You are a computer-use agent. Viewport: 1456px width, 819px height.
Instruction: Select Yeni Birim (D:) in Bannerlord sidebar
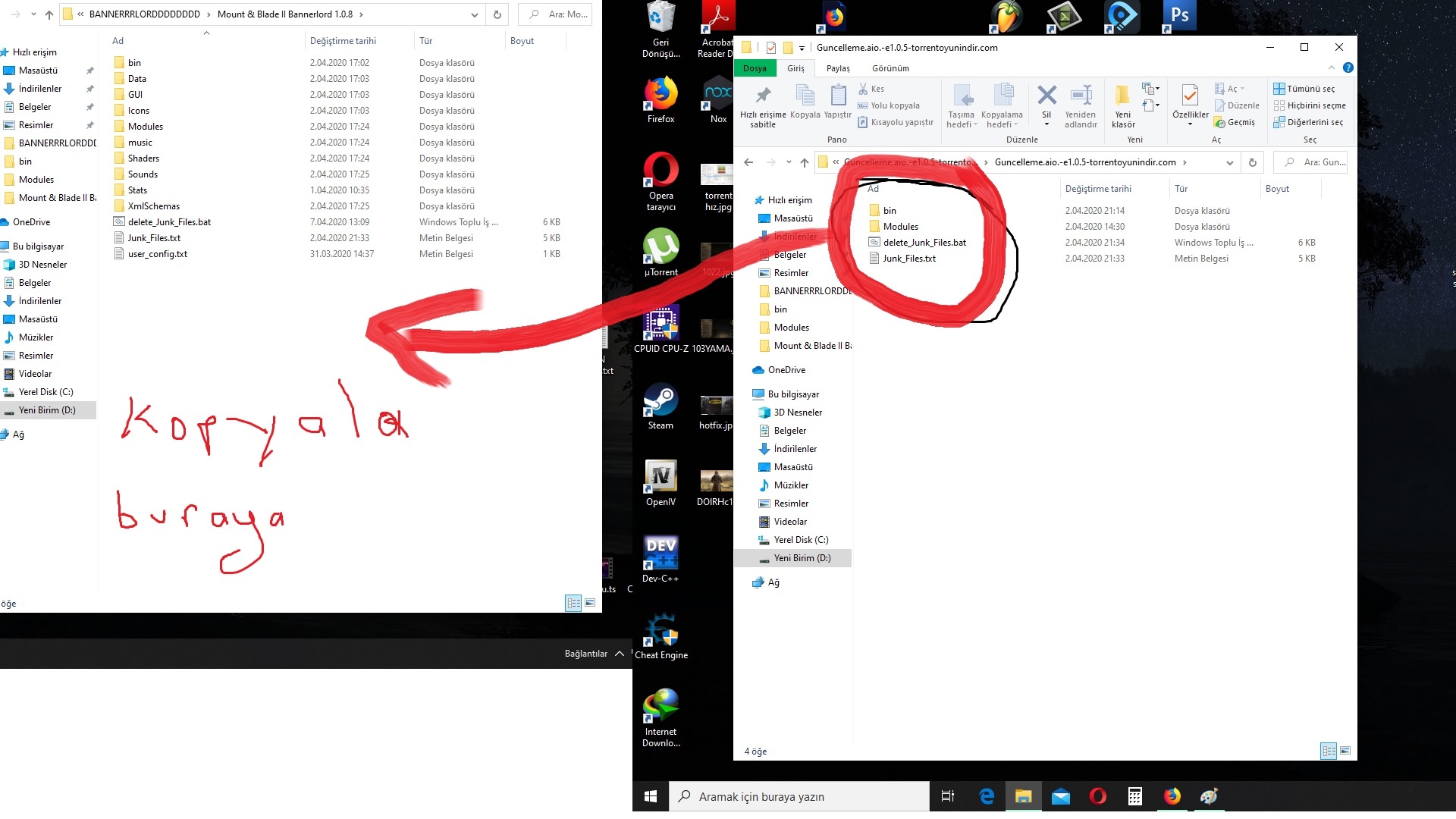click(47, 410)
